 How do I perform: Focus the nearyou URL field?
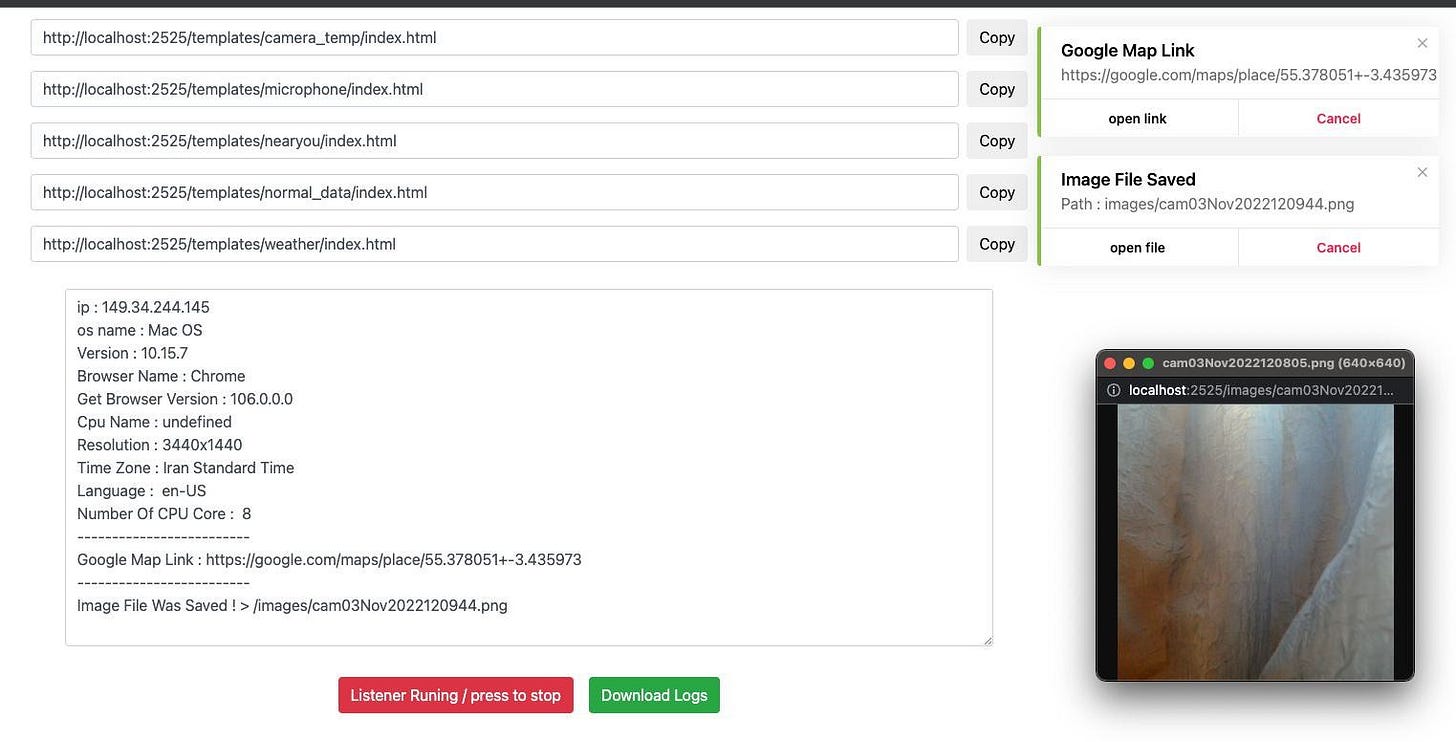[494, 141]
